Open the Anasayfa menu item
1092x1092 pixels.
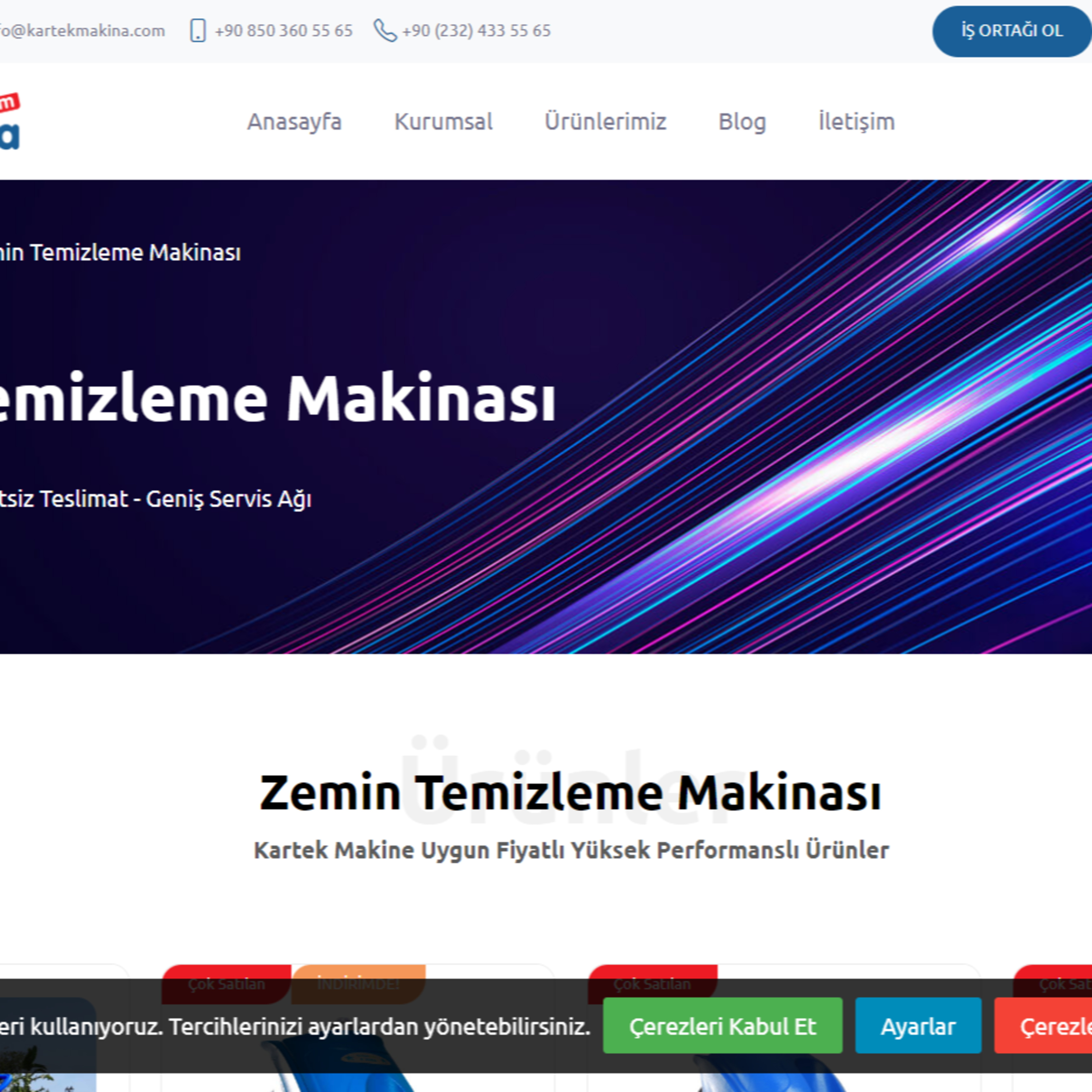pos(294,122)
